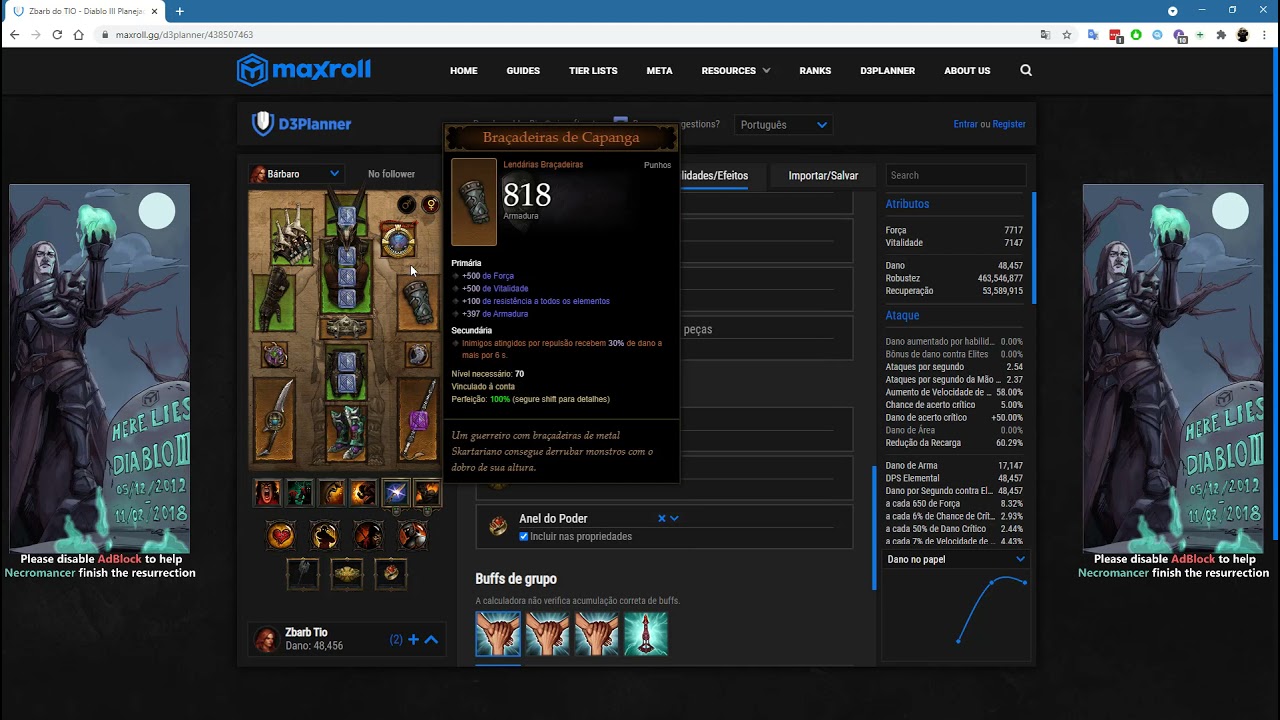
Task: Remove Anel do Poder with the X
Action: point(661,519)
